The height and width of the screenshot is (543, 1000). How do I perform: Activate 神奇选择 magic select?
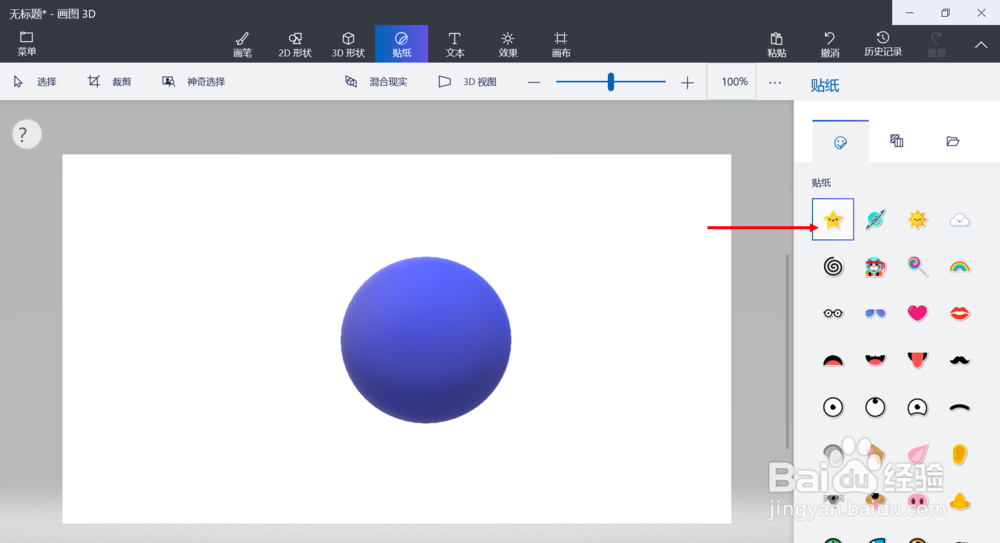[x=193, y=82]
